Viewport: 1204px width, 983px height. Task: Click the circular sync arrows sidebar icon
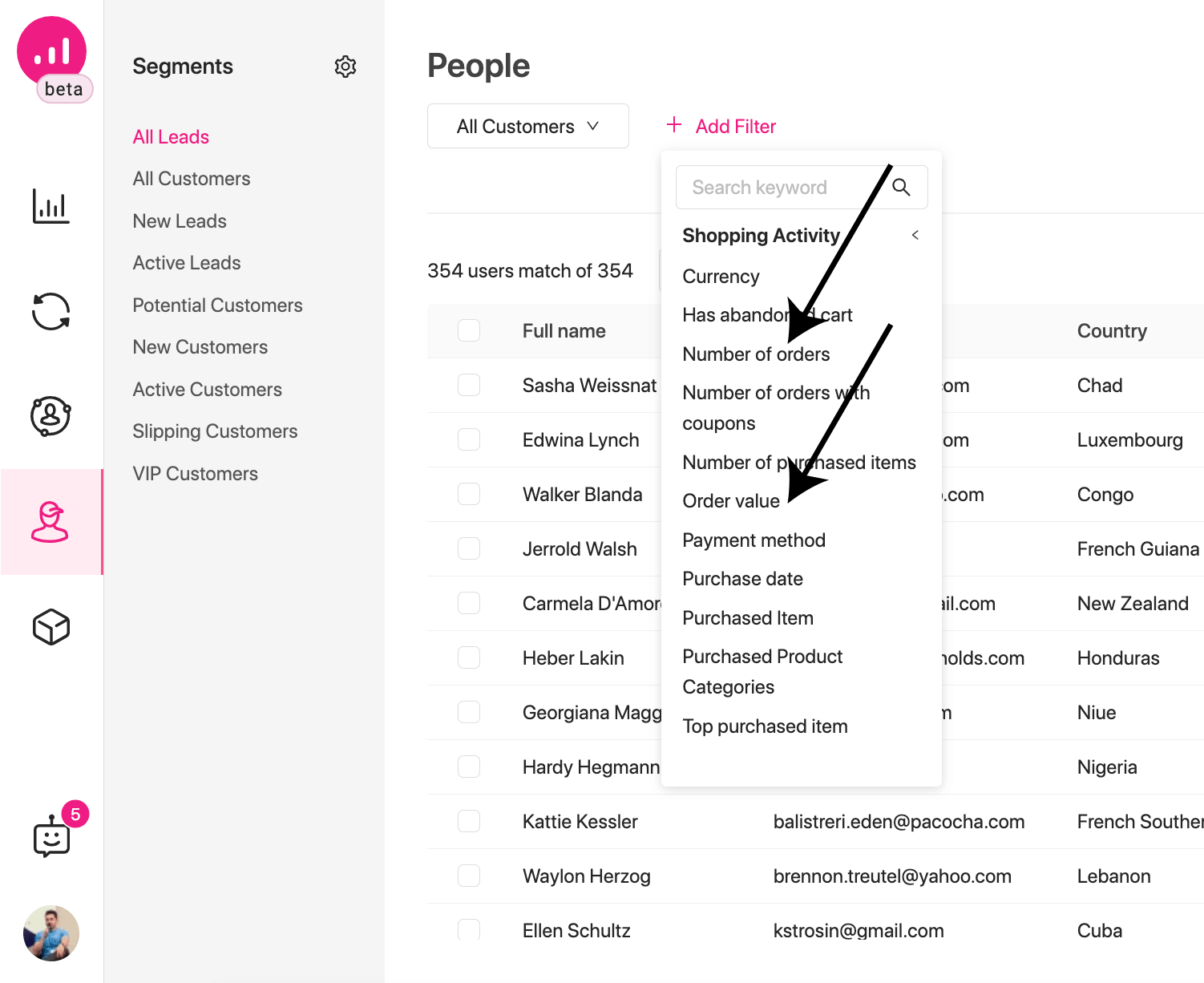[x=51, y=311]
